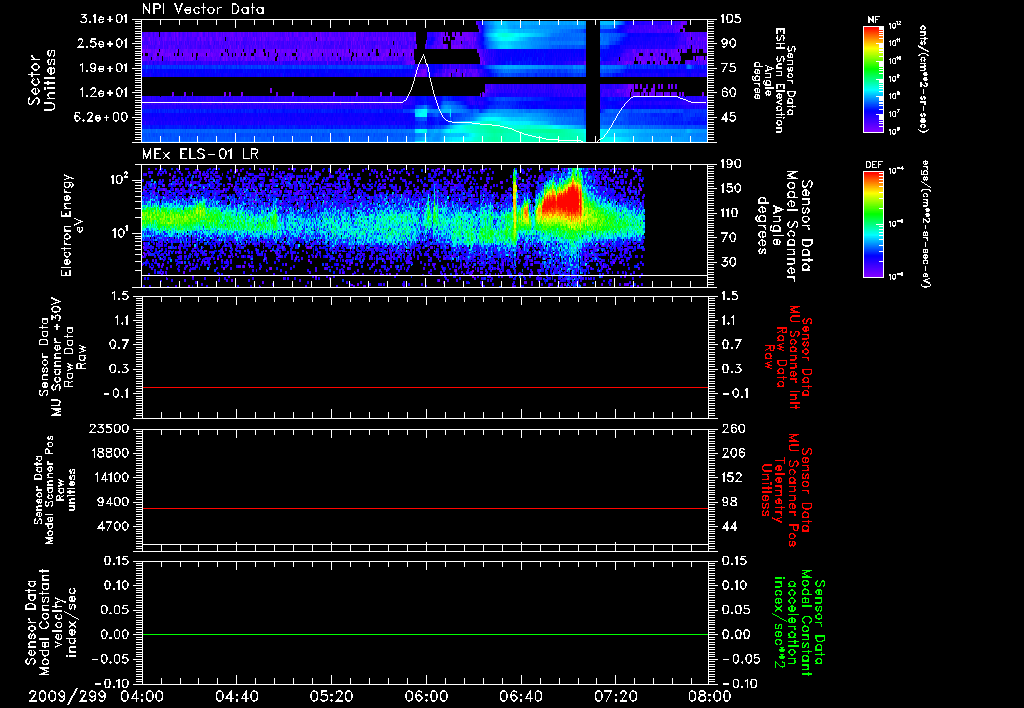Click the 75 degree tick on elevation axis
Screen dimensions: 1024x708
click(728, 68)
